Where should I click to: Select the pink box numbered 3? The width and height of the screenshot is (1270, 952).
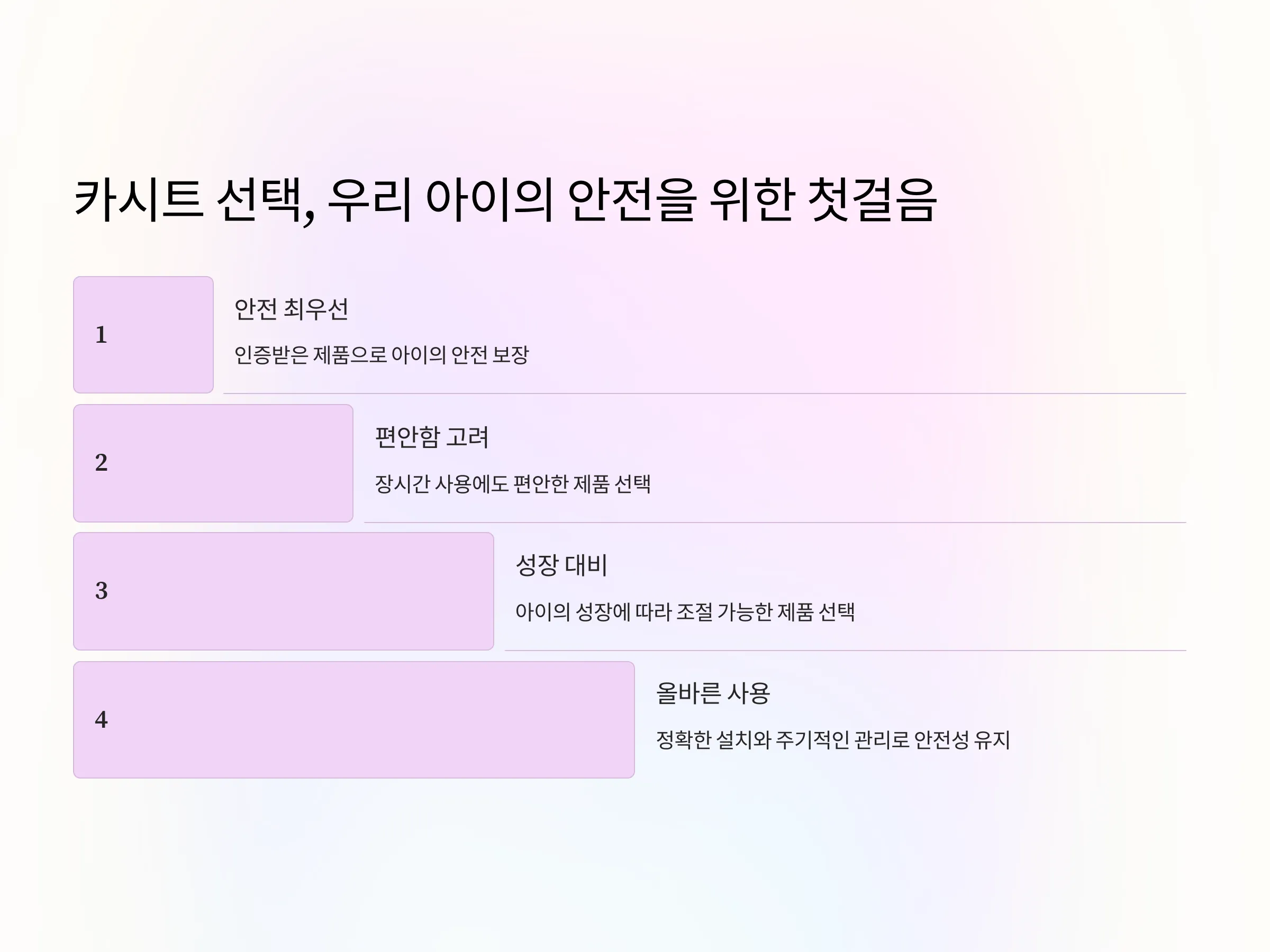[x=284, y=591]
